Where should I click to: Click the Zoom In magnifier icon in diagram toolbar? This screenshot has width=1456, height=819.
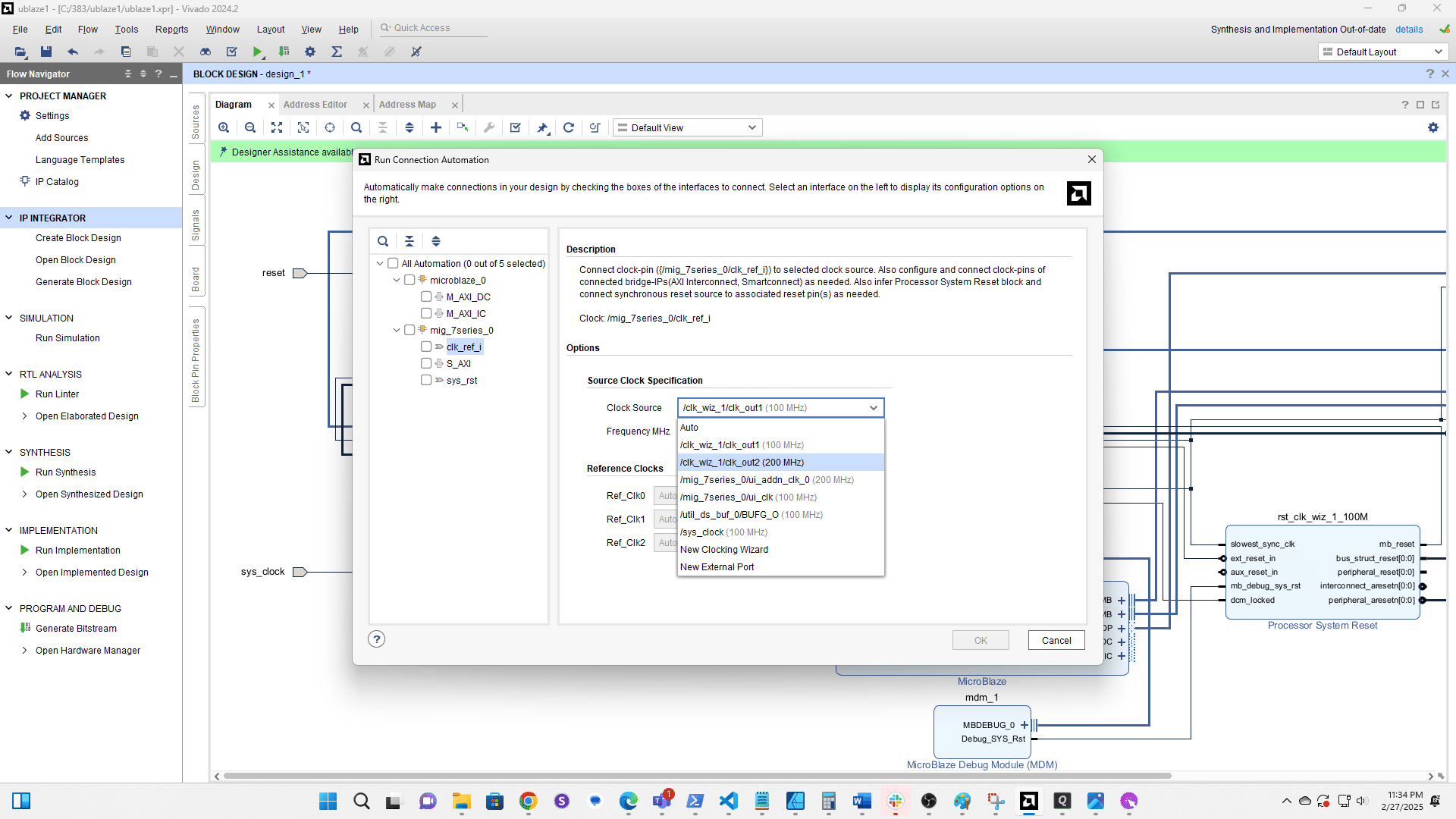click(x=224, y=127)
